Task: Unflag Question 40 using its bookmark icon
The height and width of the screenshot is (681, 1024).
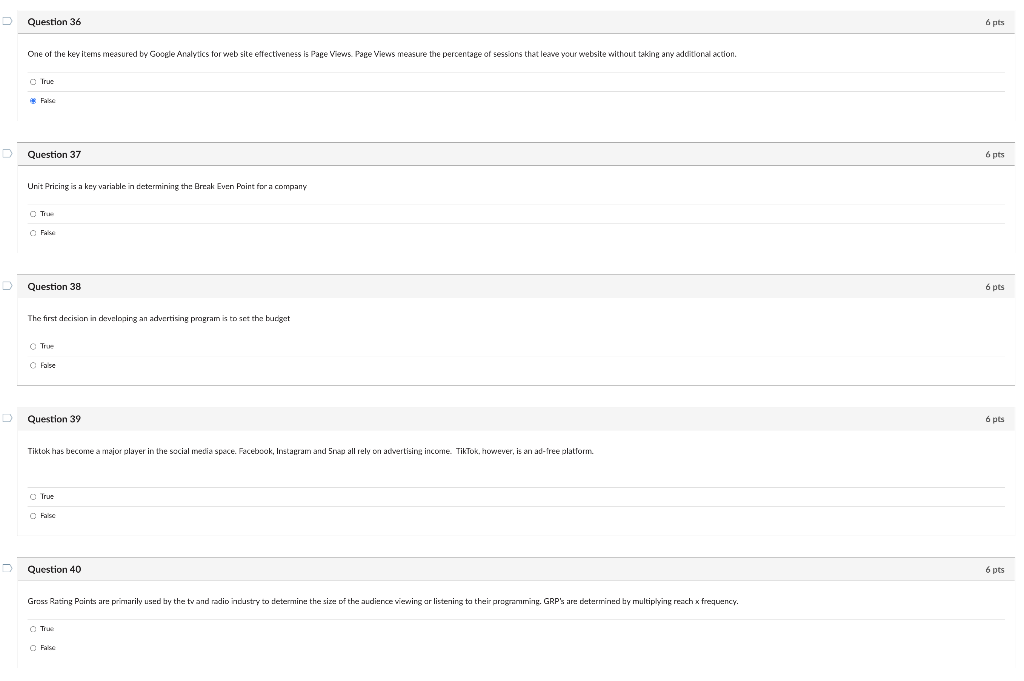Action: 7,568
